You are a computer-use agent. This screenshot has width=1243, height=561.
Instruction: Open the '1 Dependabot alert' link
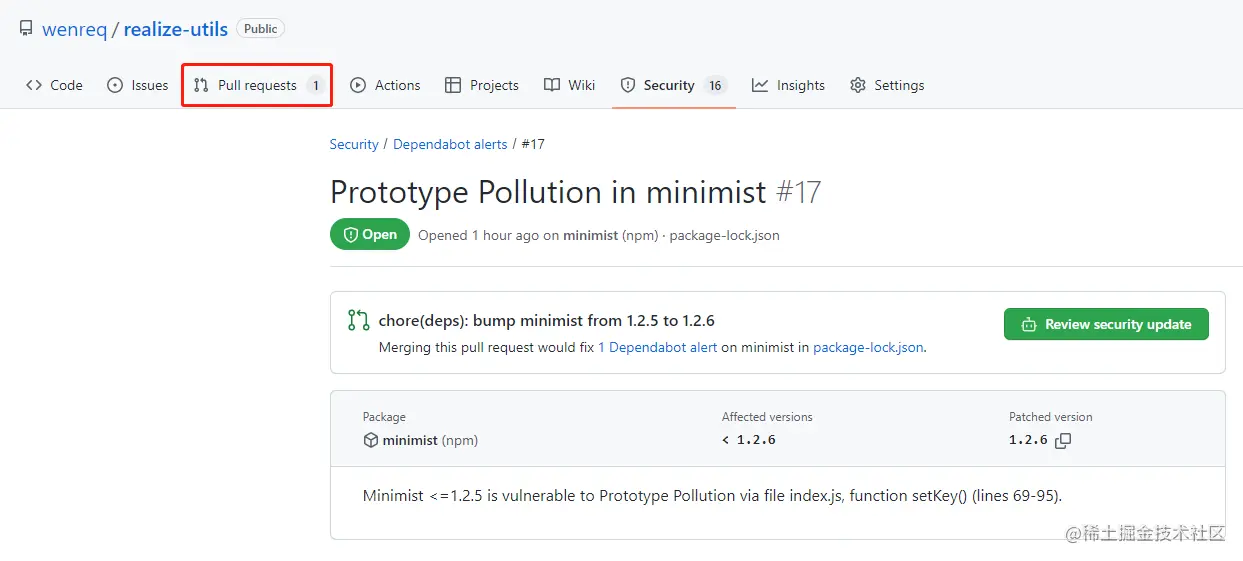657,348
